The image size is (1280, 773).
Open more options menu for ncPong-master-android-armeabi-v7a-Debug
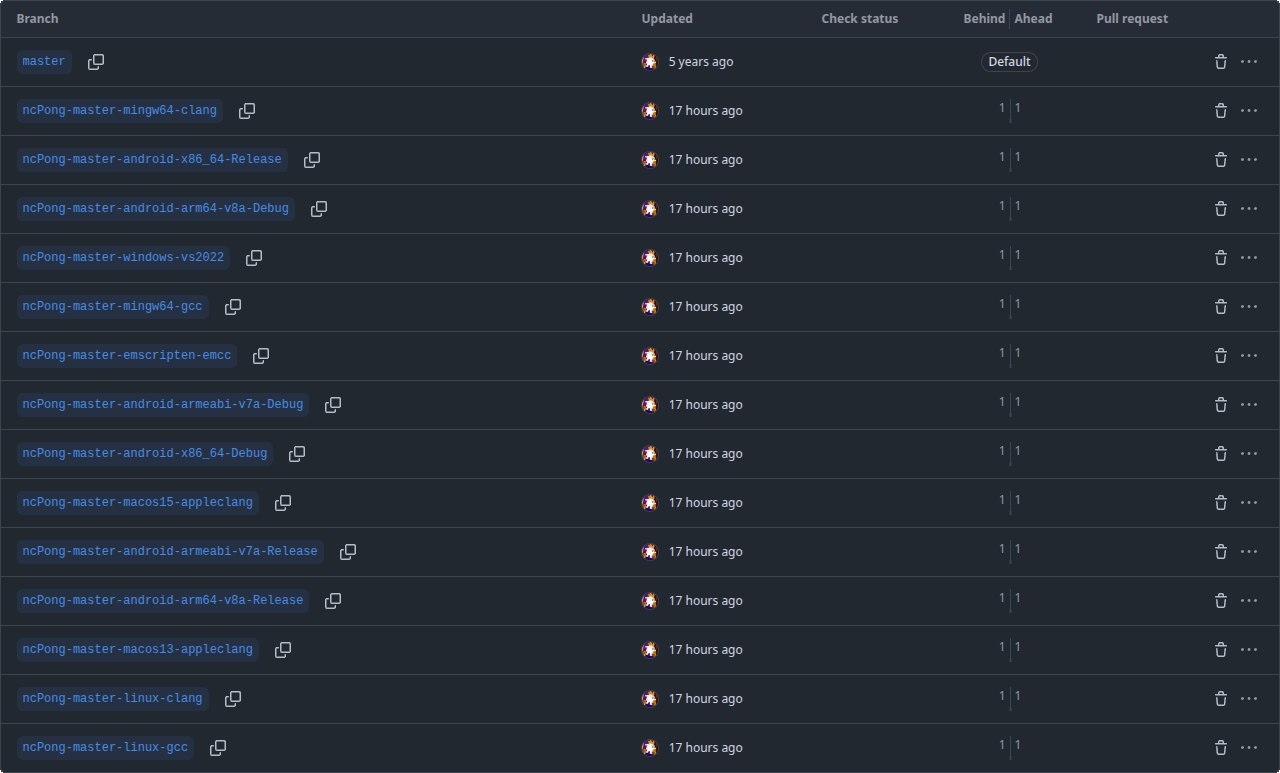pyautogui.click(x=1249, y=405)
